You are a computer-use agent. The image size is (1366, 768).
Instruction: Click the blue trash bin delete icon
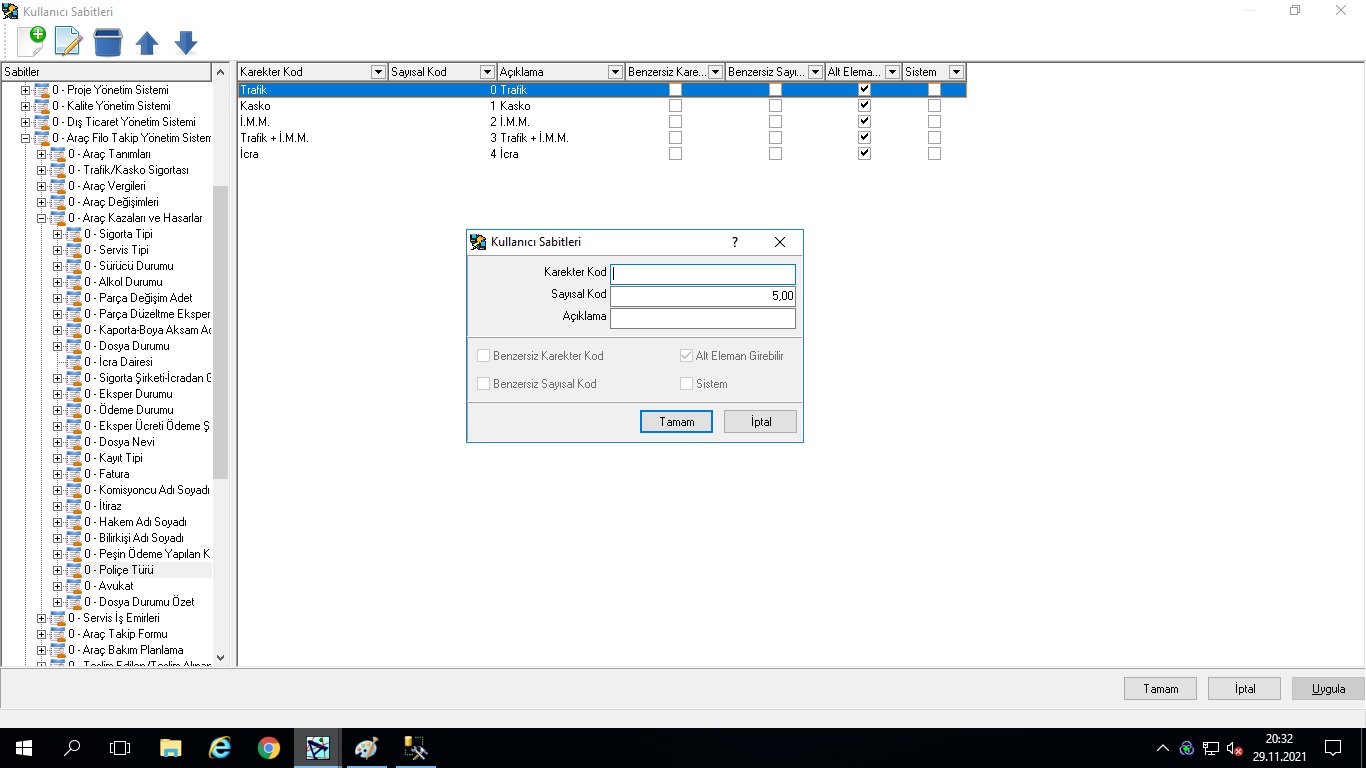pos(107,42)
